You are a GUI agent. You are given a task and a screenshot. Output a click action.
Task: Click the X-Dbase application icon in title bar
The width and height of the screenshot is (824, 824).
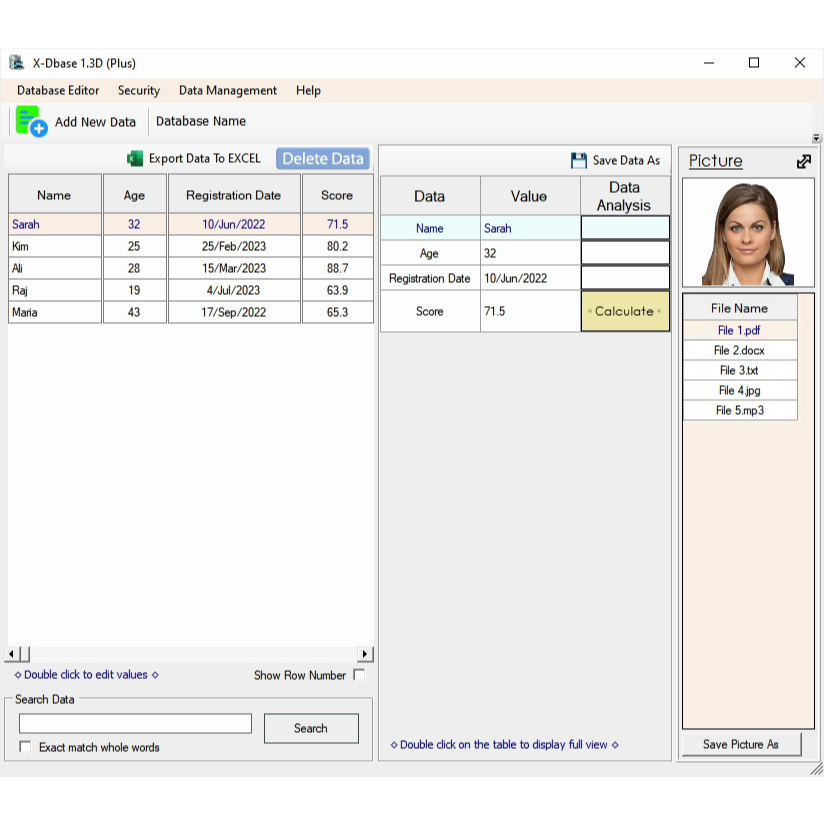[18, 62]
